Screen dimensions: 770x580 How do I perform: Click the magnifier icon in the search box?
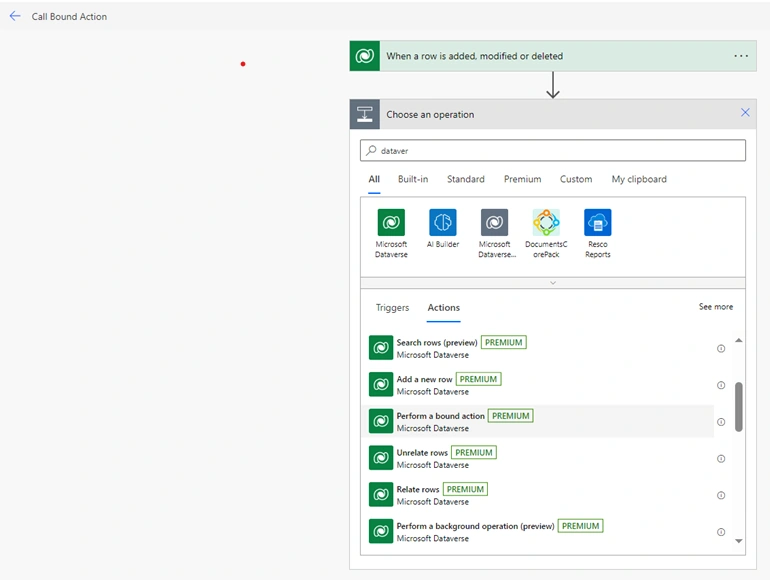coord(371,150)
